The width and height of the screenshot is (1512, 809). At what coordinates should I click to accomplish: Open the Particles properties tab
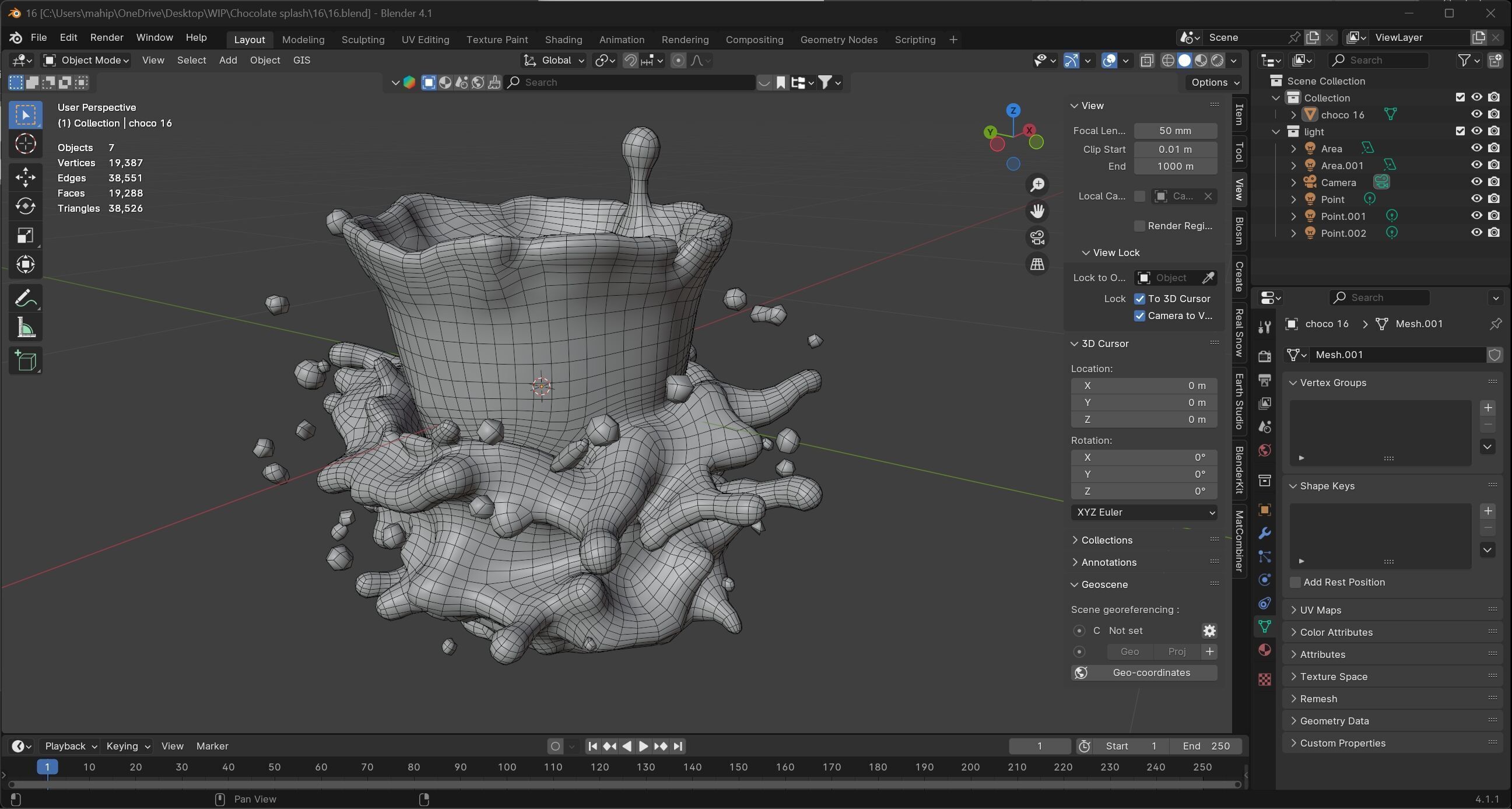click(x=1264, y=556)
